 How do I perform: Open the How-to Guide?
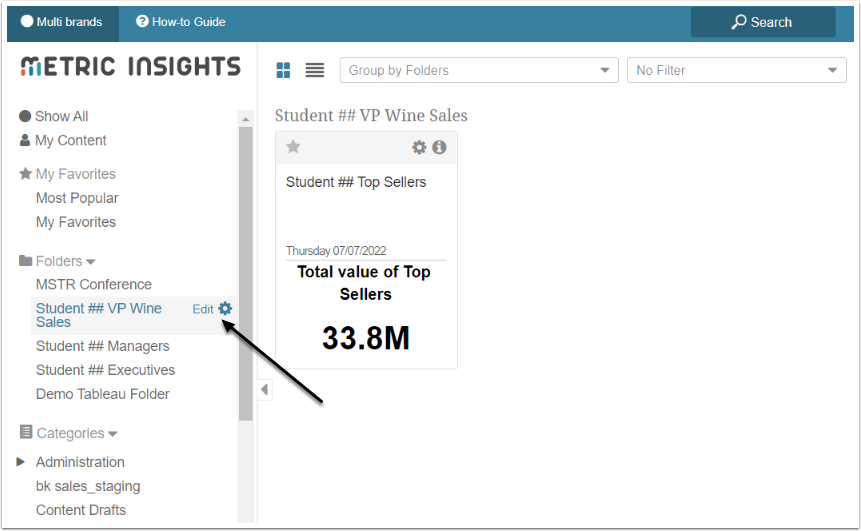181,21
